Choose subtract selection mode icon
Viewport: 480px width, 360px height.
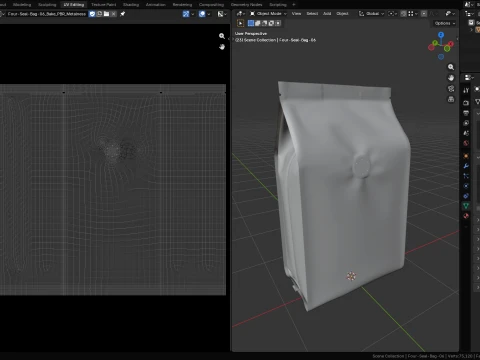coord(264,23)
